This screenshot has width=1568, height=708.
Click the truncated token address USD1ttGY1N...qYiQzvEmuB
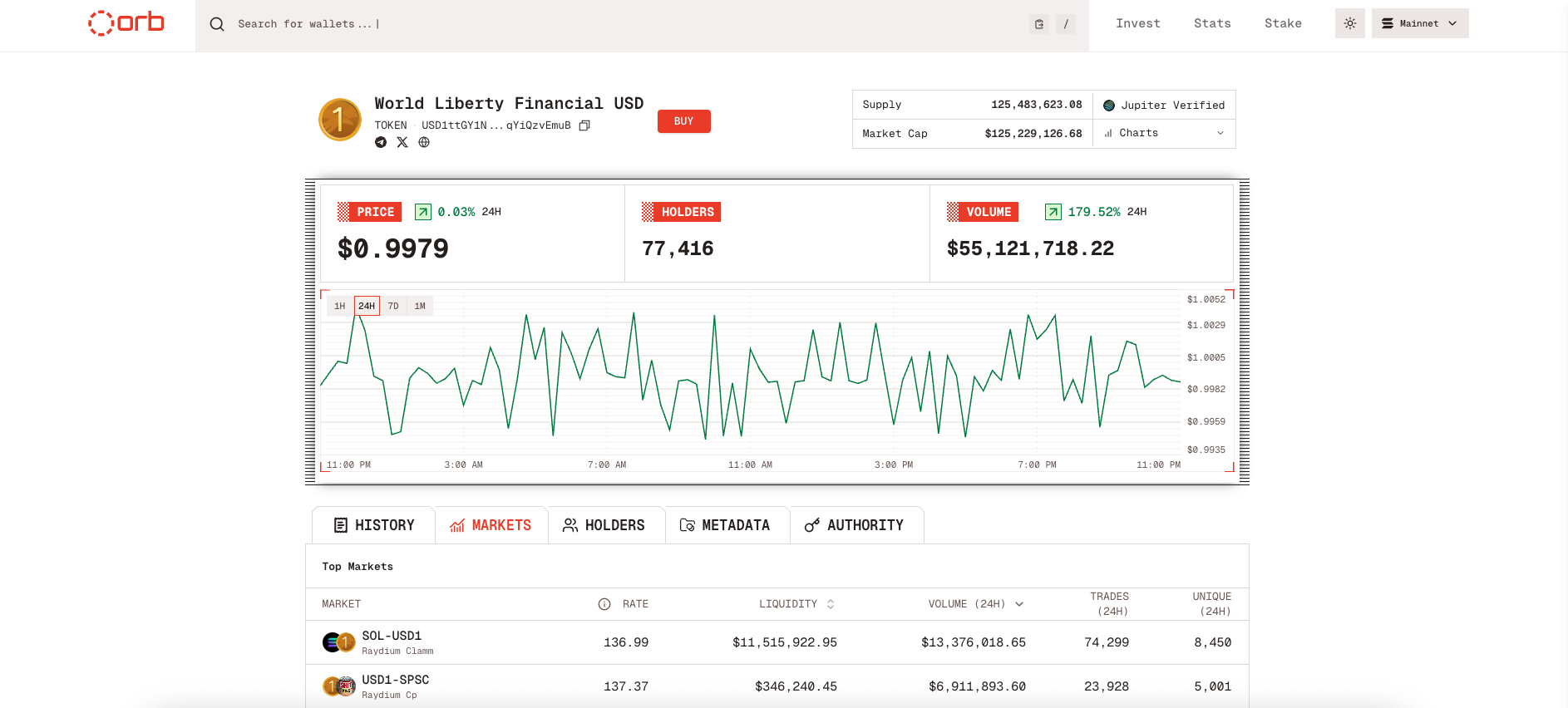[496, 125]
